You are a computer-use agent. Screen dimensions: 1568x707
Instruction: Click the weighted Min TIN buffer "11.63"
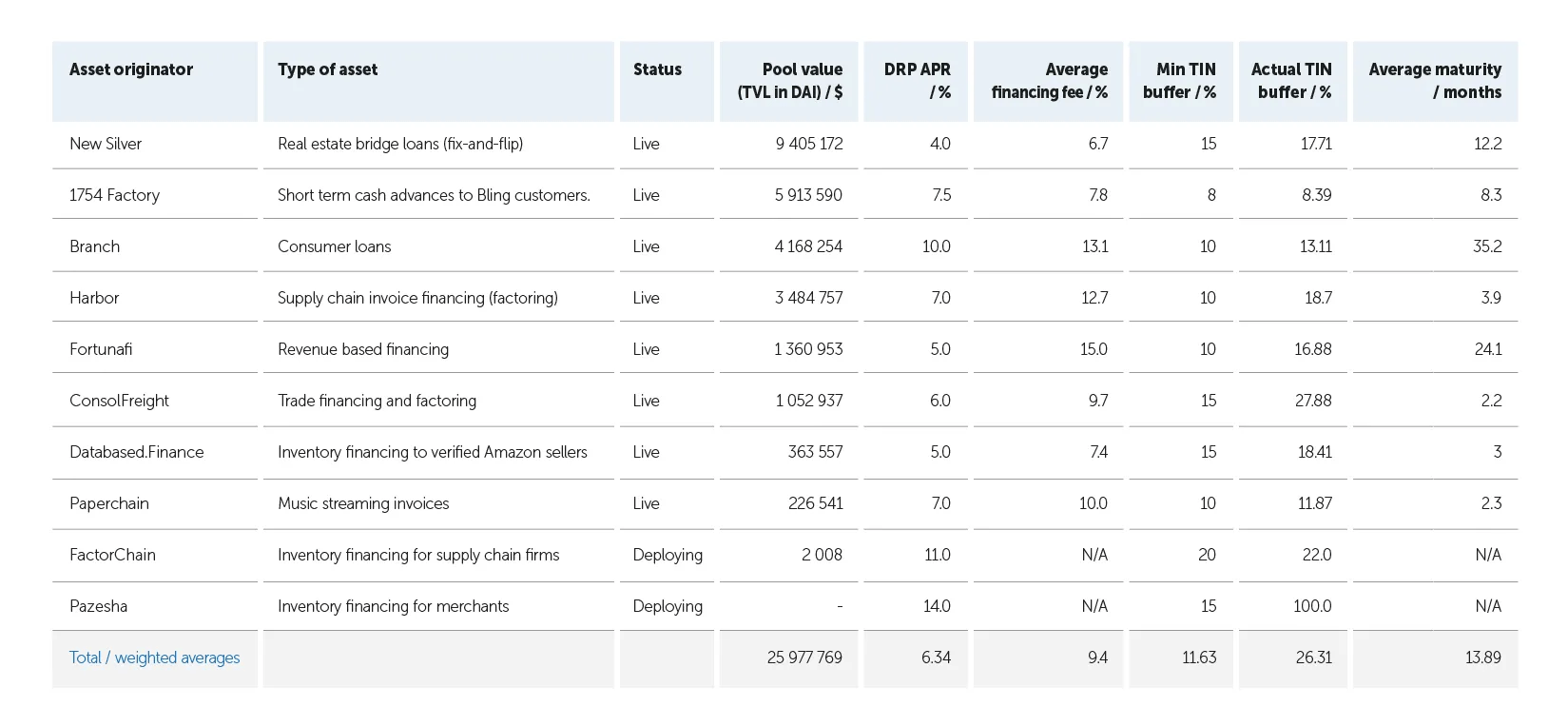1199,658
